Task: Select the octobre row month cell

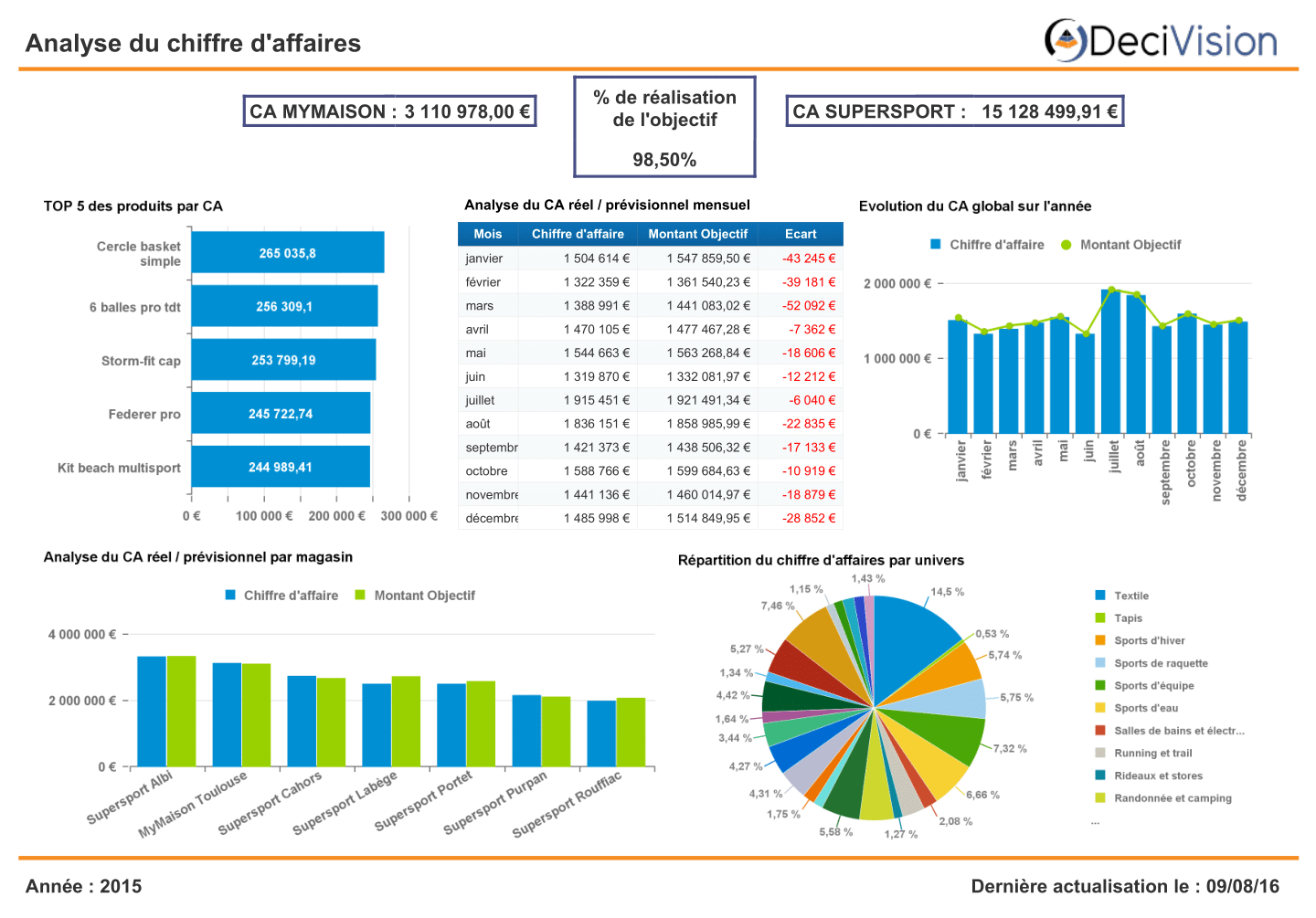Action: pyautogui.click(x=487, y=471)
